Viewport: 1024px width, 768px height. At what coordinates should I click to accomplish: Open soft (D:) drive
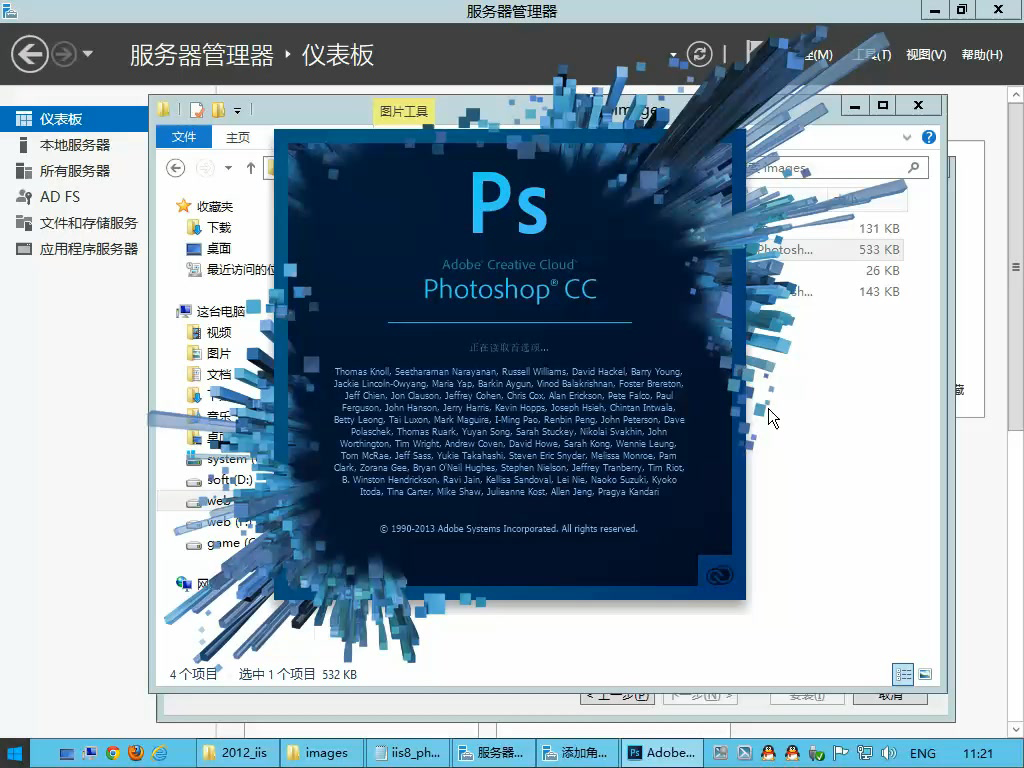click(x=219, y=480)
